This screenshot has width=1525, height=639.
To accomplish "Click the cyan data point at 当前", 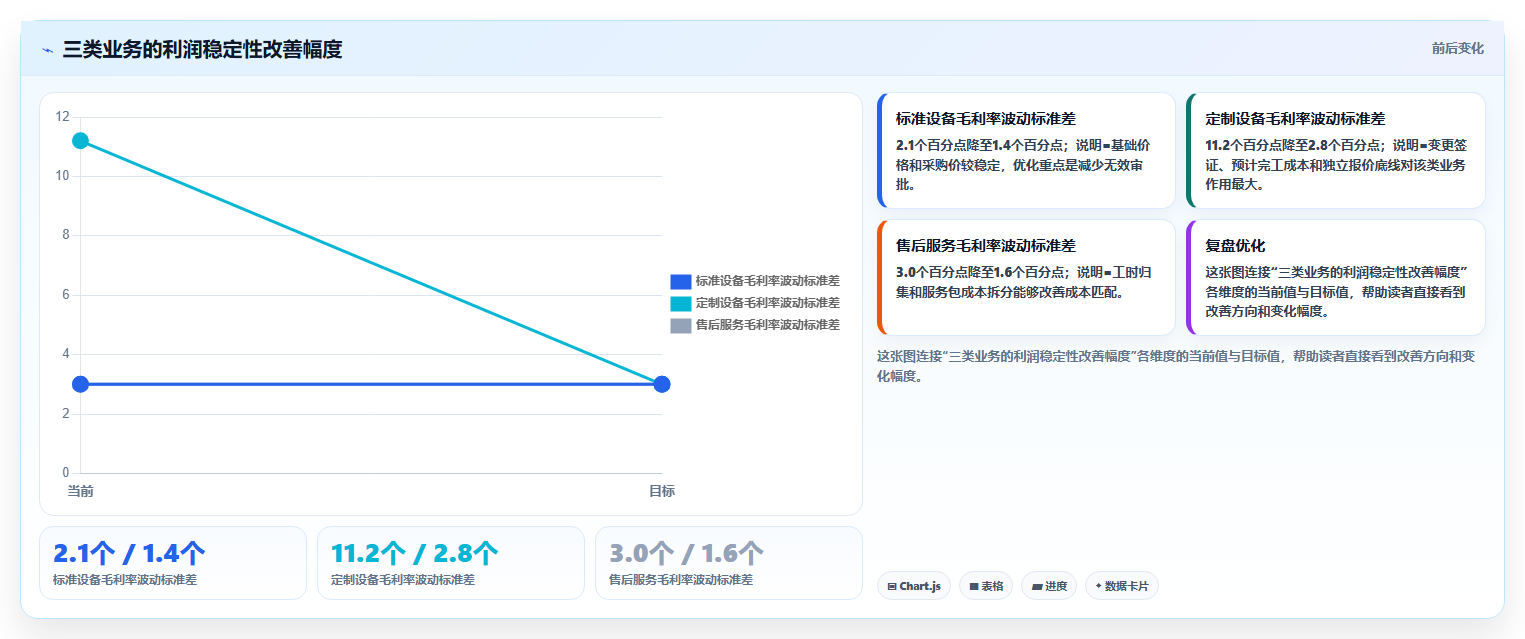I will coord(80,141).
